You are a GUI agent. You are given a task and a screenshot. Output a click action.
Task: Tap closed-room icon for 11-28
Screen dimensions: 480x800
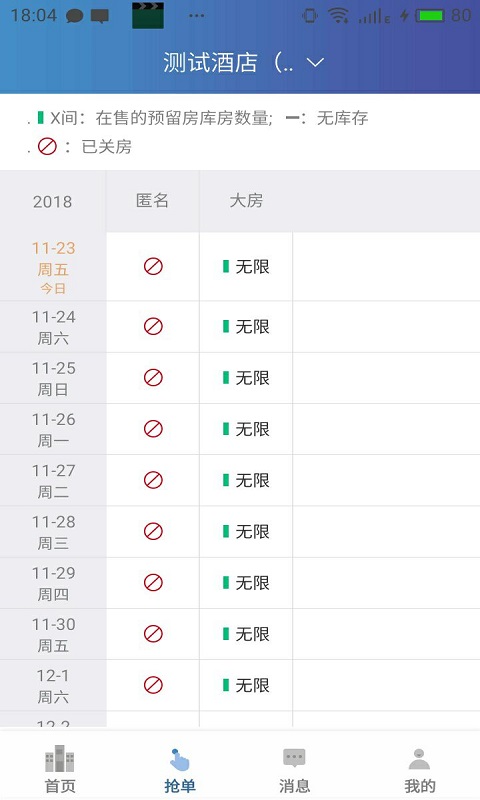(153, 531)
